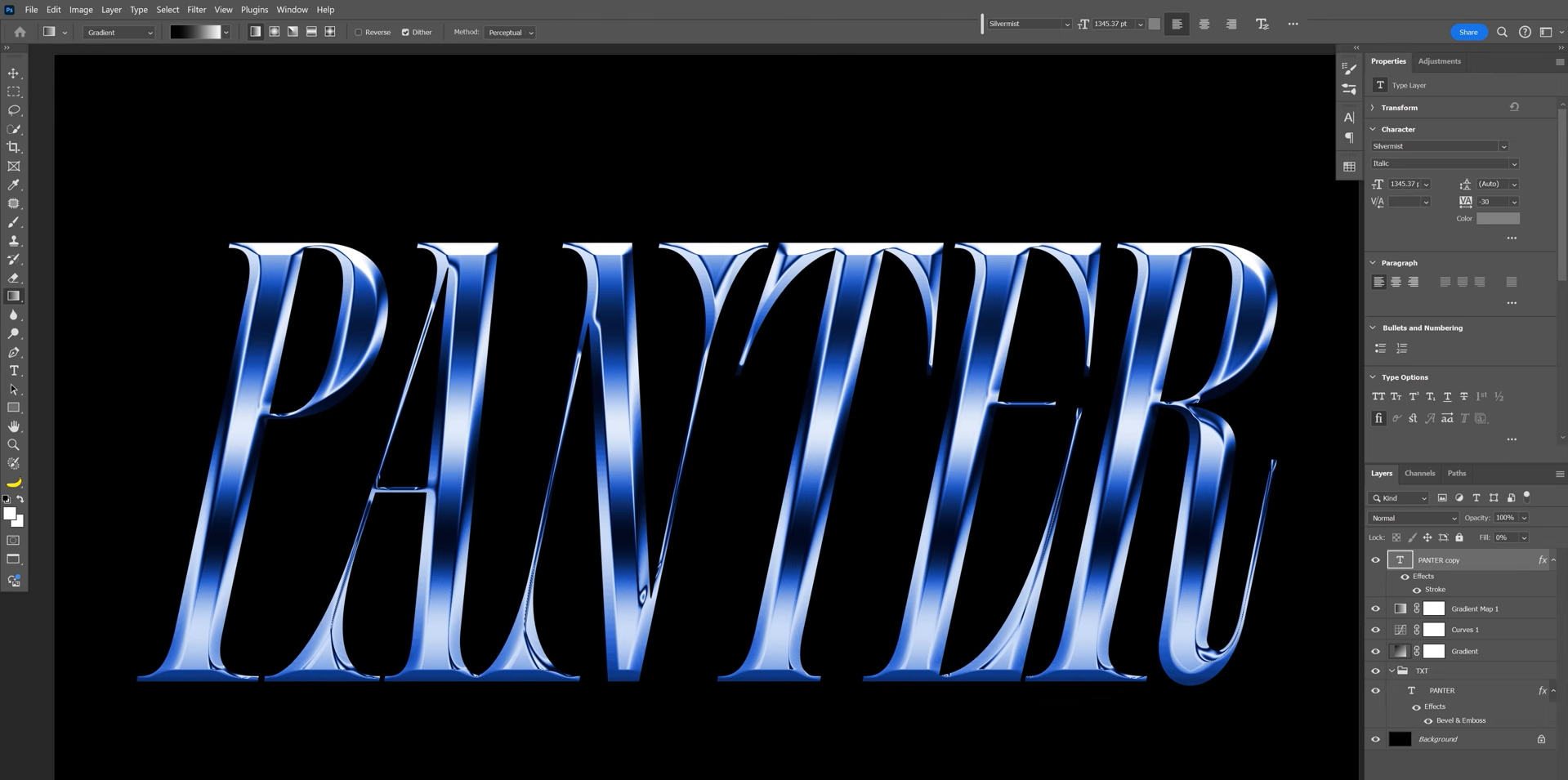Click the All Caps type option icon

(x=1378, y=397)
